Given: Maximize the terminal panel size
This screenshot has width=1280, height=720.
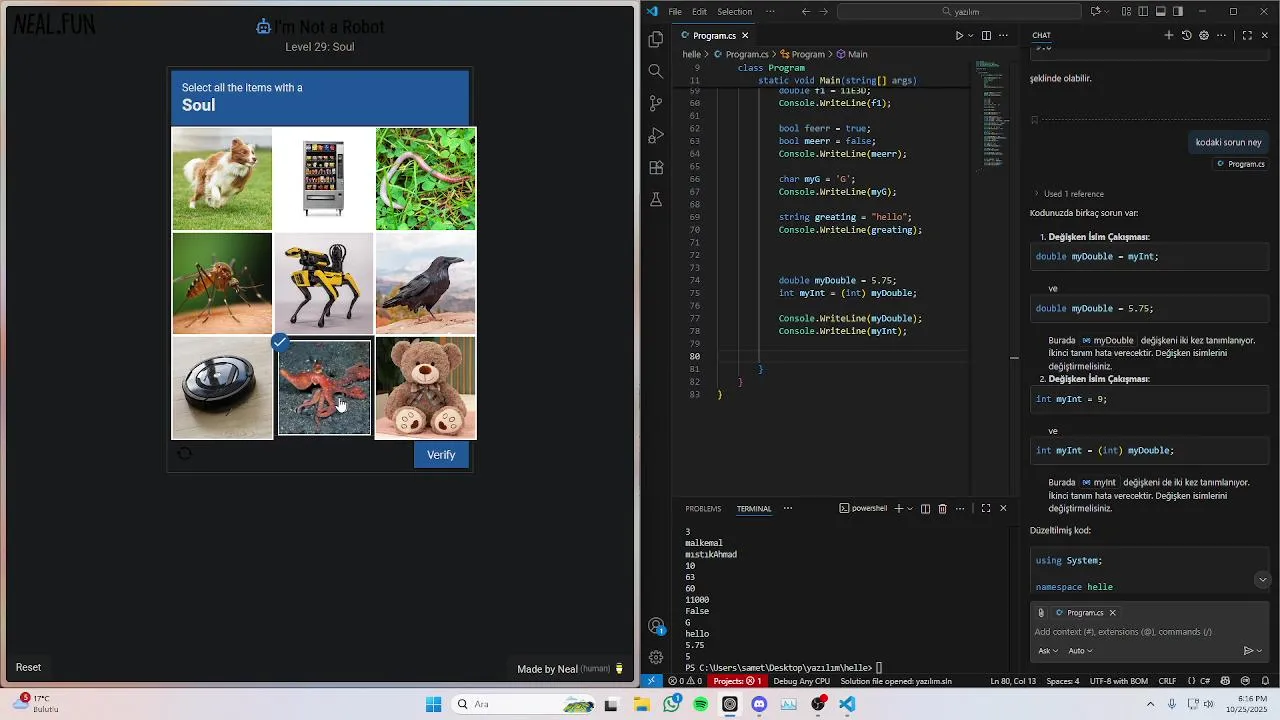Looking at the screenshot, I should [985, 508].
